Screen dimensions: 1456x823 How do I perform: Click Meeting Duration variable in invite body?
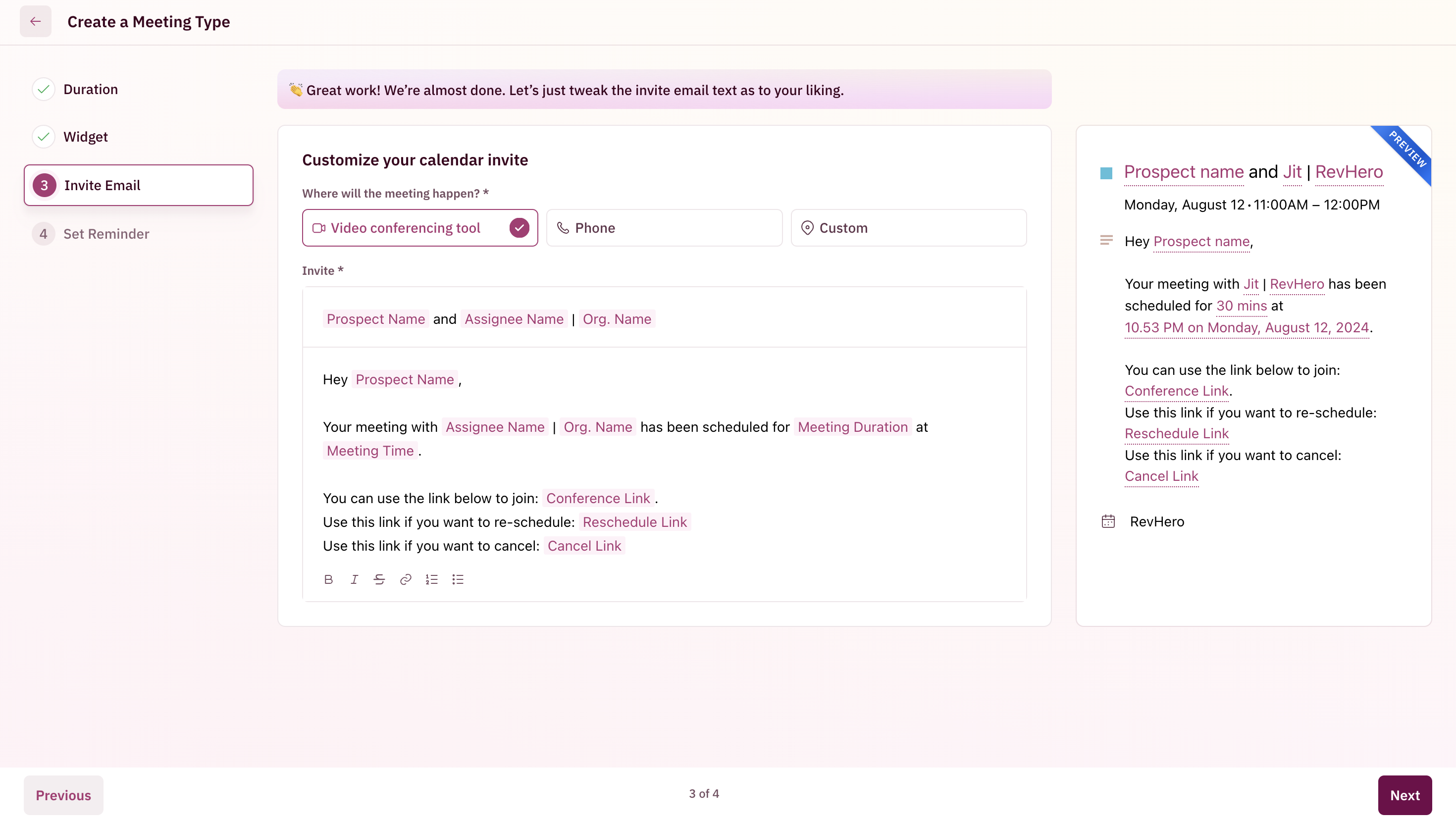coord(852,427)
